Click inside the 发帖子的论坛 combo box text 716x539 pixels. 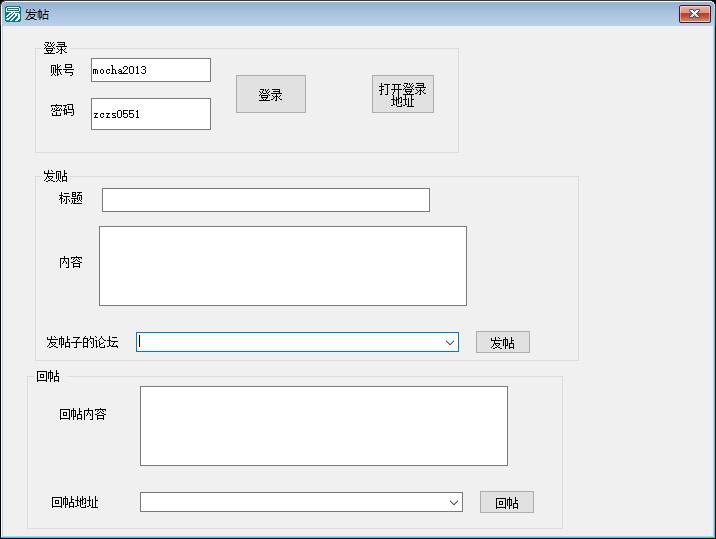(290, 342)
